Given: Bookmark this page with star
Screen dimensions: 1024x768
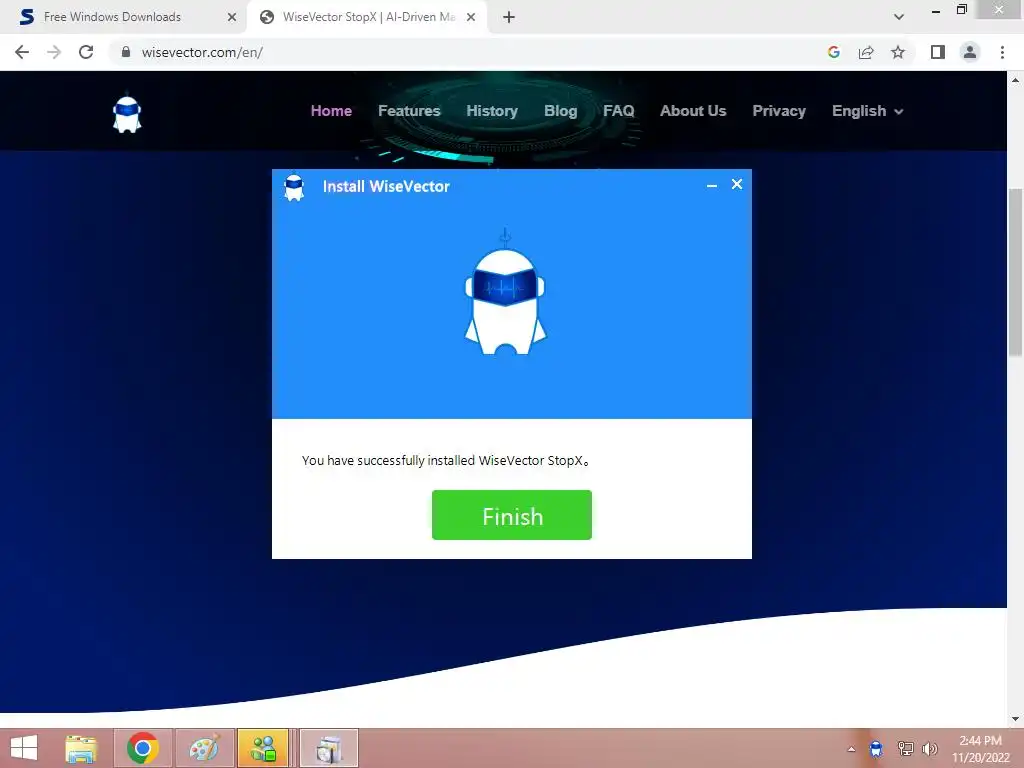Looking at the screenshot, I should coord(898,52).
